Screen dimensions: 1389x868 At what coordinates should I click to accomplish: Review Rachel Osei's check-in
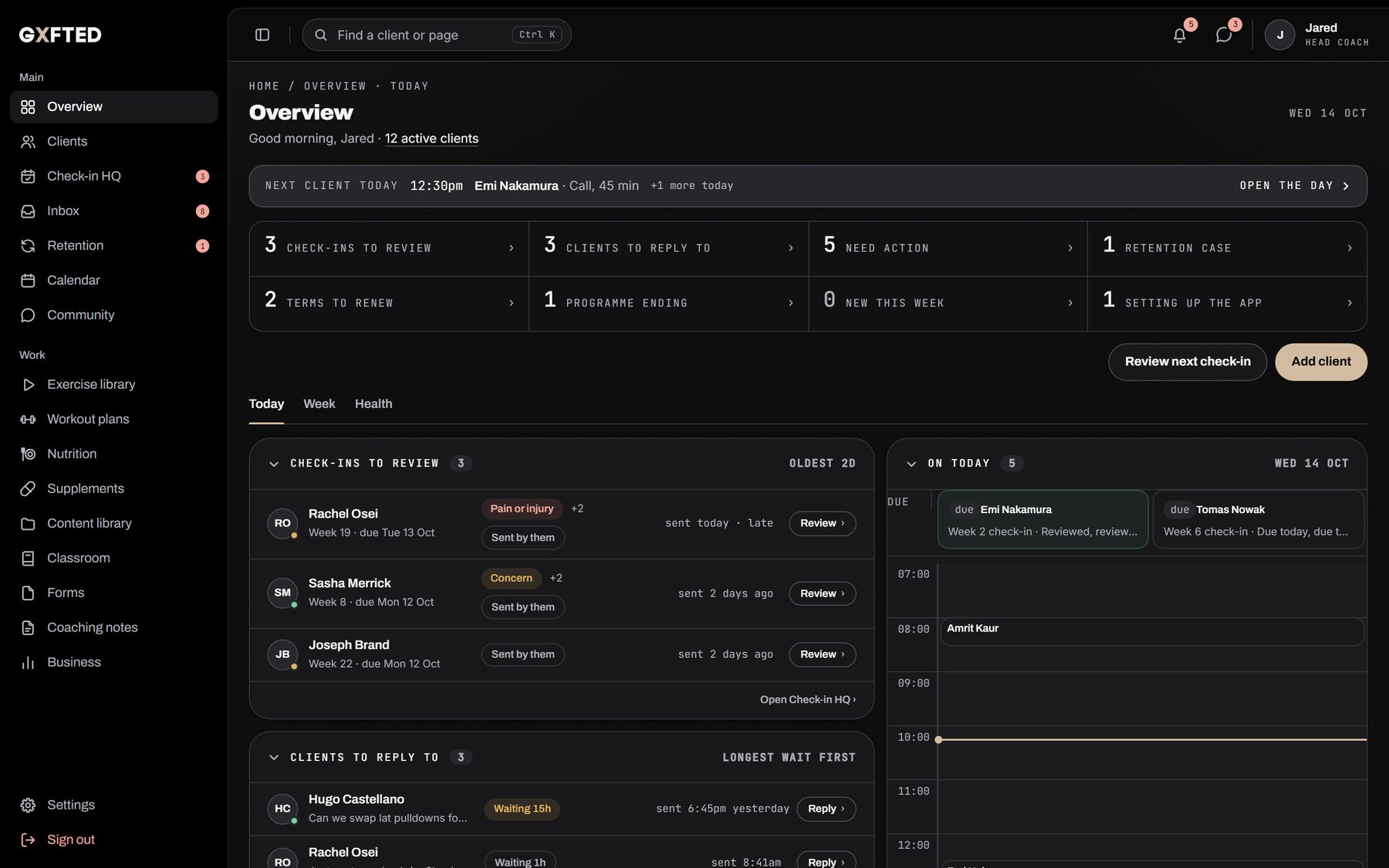click(x=822, y=523)
